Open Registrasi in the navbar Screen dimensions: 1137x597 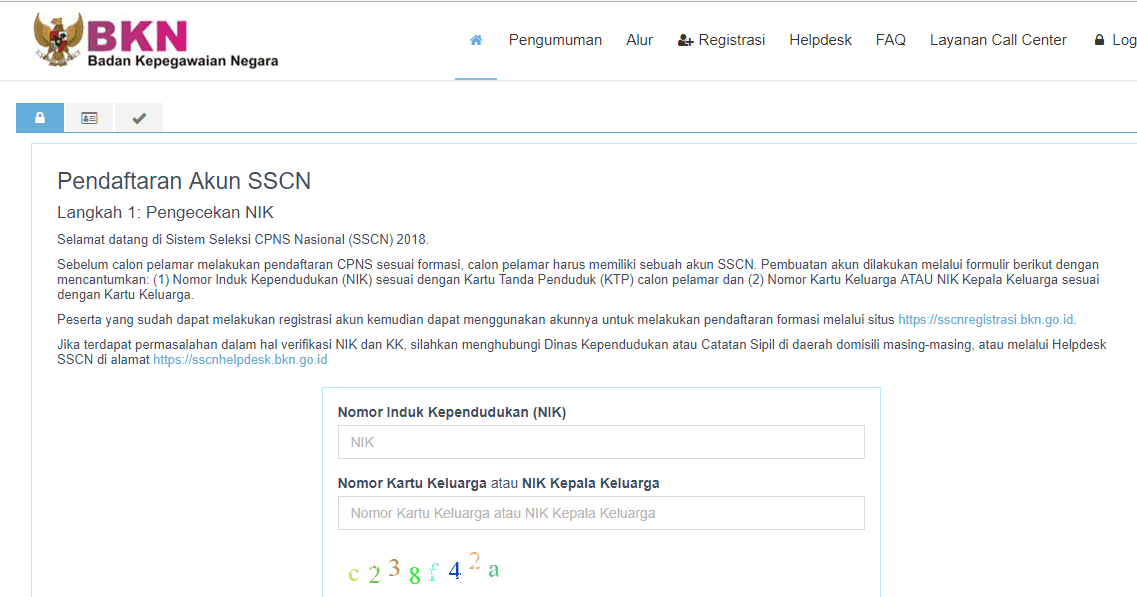click(721, 40)
